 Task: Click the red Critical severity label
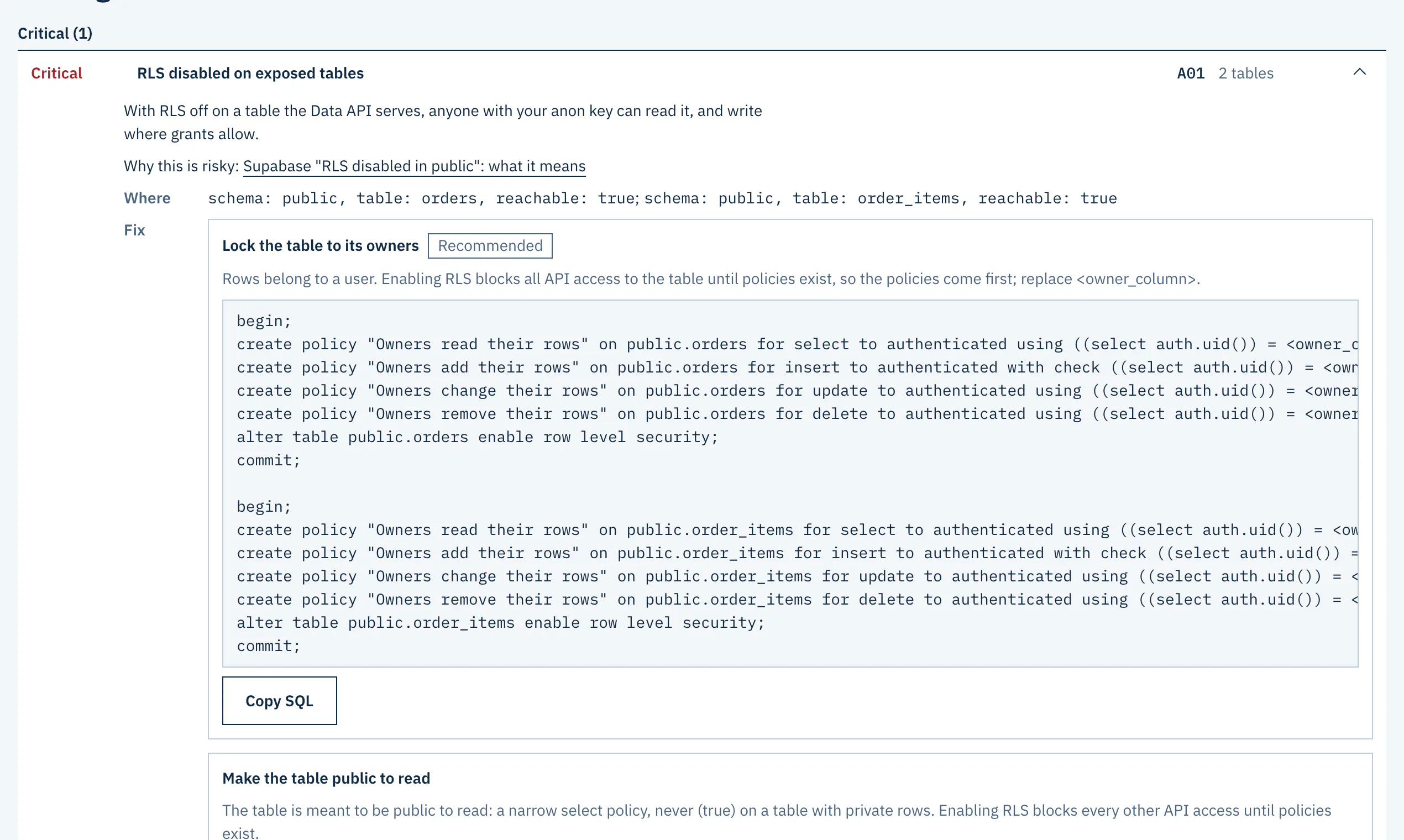coord(56,73)
